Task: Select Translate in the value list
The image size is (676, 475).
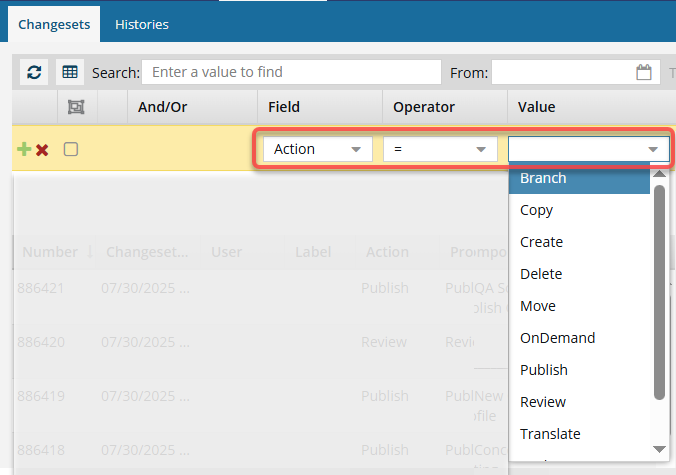Action: click(x=550, y=434)
